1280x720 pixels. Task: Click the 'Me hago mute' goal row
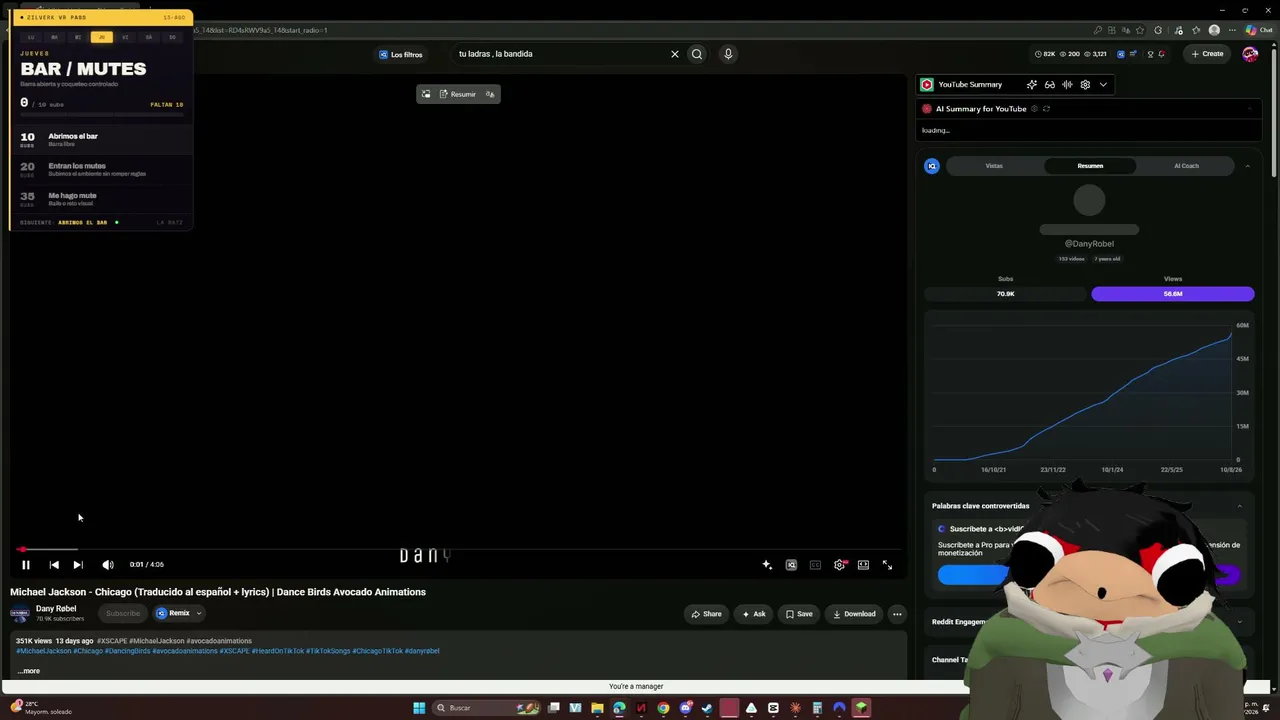(x=101, y=199)
